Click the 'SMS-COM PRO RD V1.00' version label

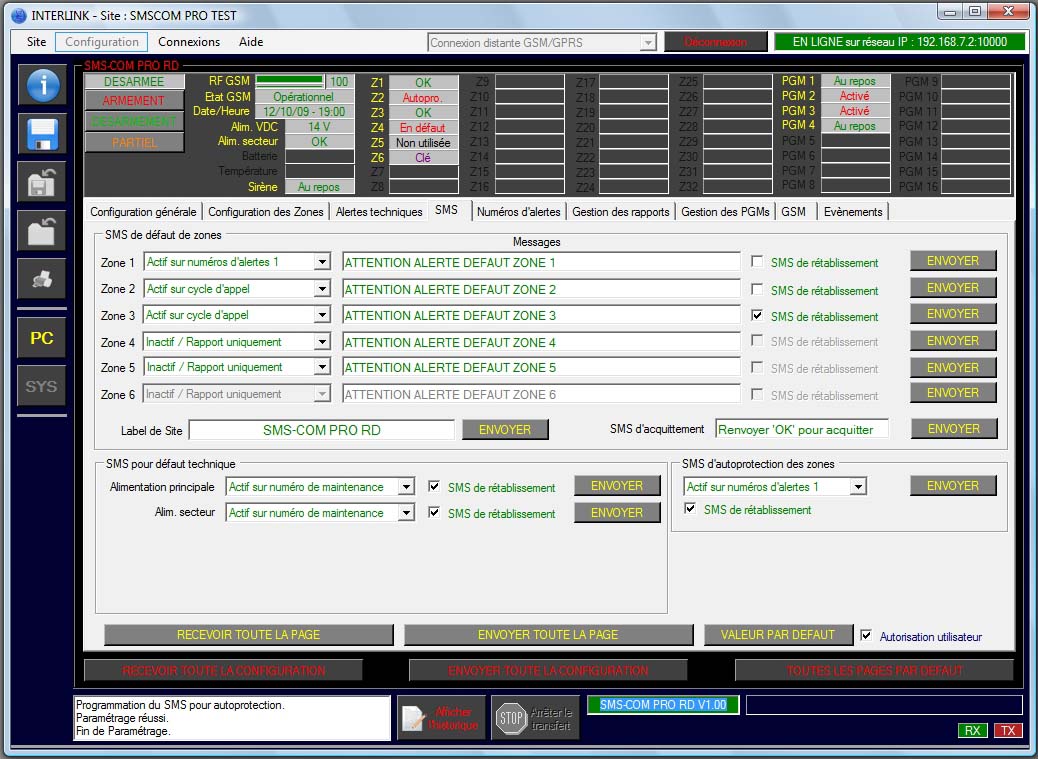click(x=663, y=705)
